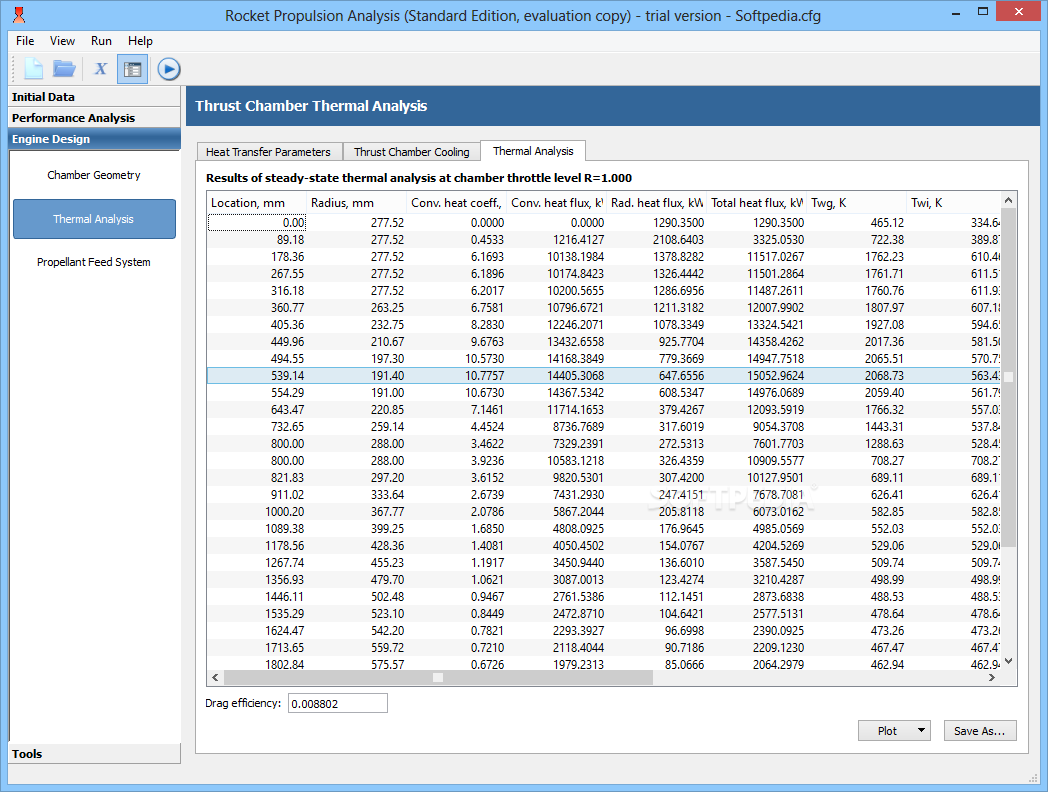Select the Location cell 1802.84
Image resolution: width=1048 pixels, height=792 pixels.
click(x=257, y=664)
